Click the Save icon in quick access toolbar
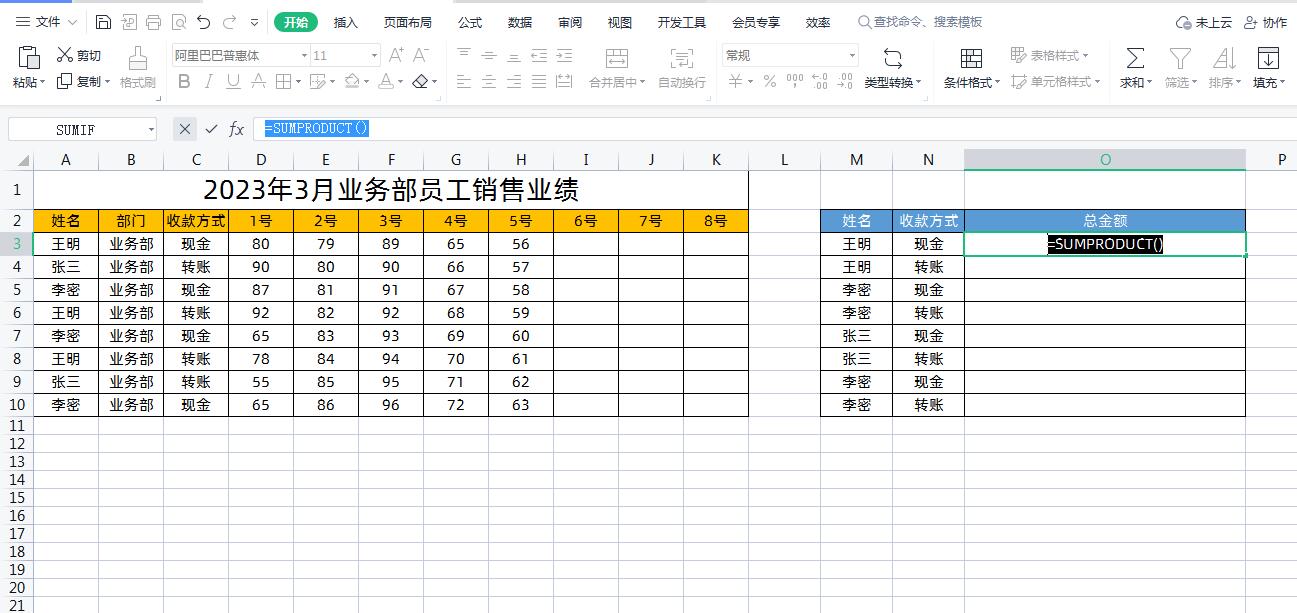The height and width of the screenshot is (613, 1297). [x=104, y=22]
